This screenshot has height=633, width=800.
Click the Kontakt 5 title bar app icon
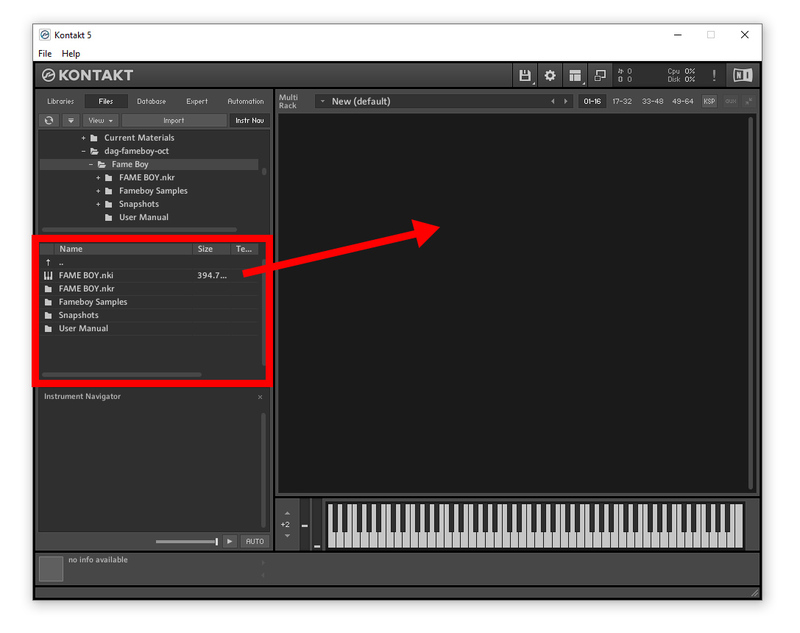point(45,35)
